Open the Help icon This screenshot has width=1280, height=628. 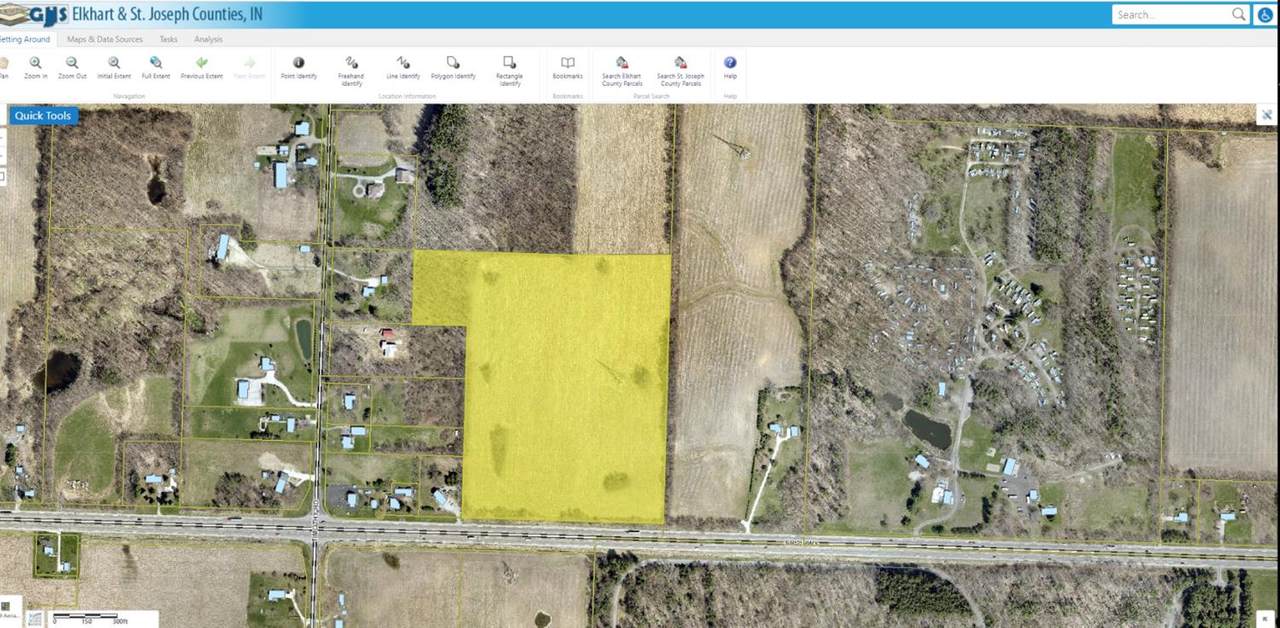[x=730, y=67]
